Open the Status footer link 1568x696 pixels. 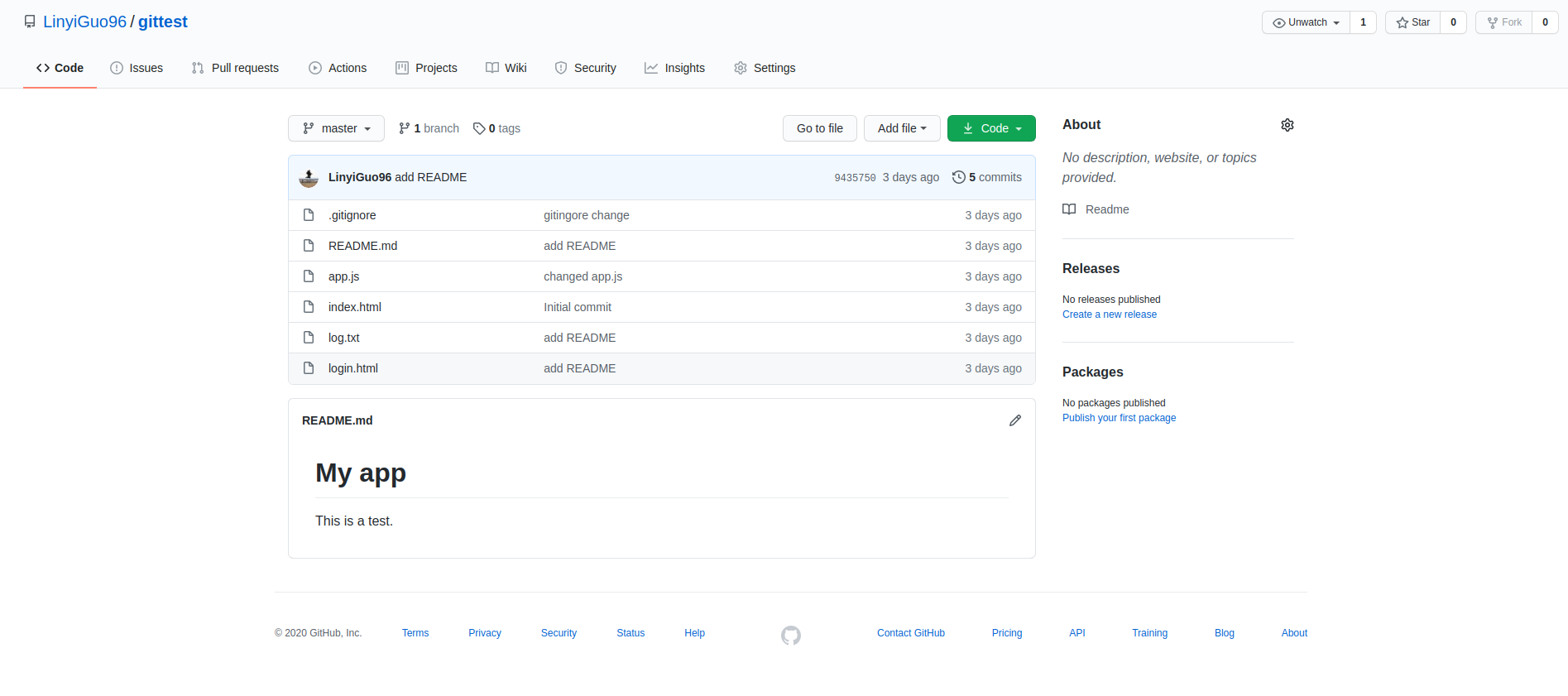631,633
